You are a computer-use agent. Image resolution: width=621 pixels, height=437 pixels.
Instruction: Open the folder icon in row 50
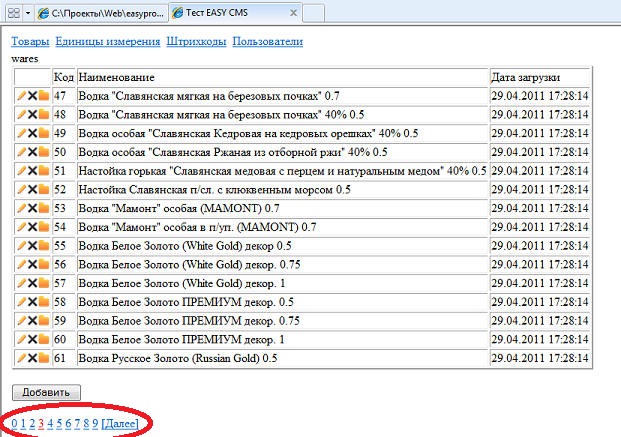coord(44,152)
